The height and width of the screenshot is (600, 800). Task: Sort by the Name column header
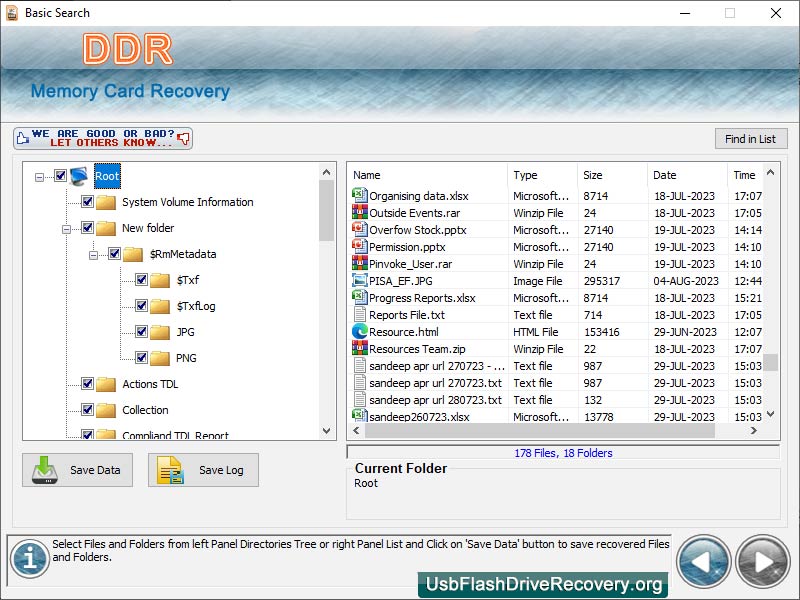point(428,175)
